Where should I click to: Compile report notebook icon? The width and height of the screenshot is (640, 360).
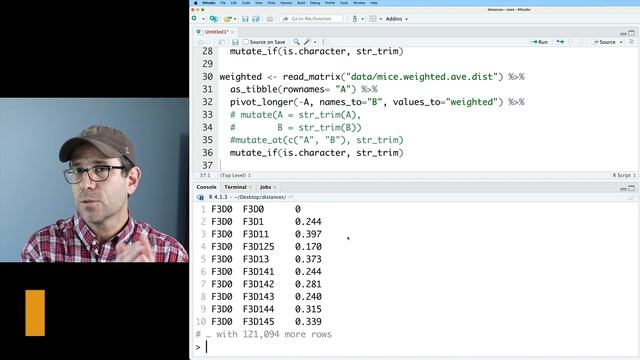click(324, 42)
